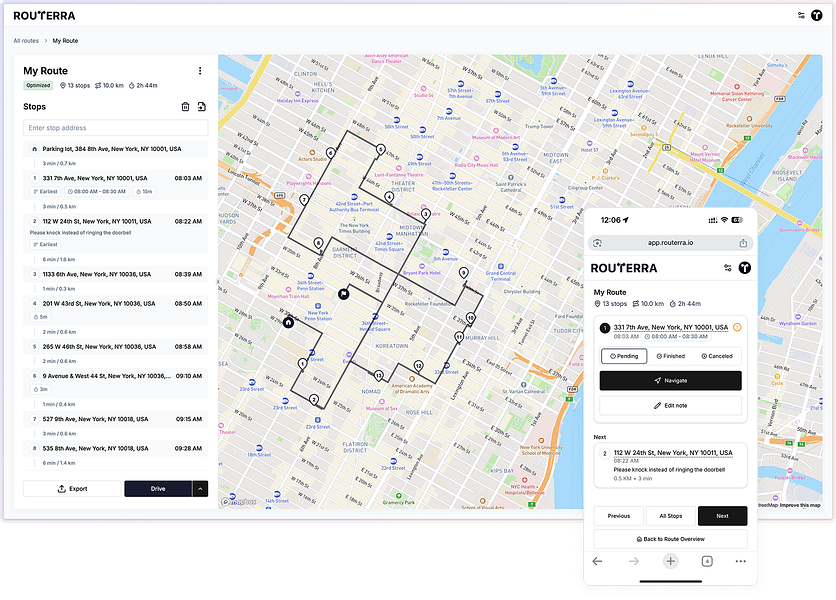Click the 08:00 AM - 08:30 AM time window tag

tap(97, 191)
